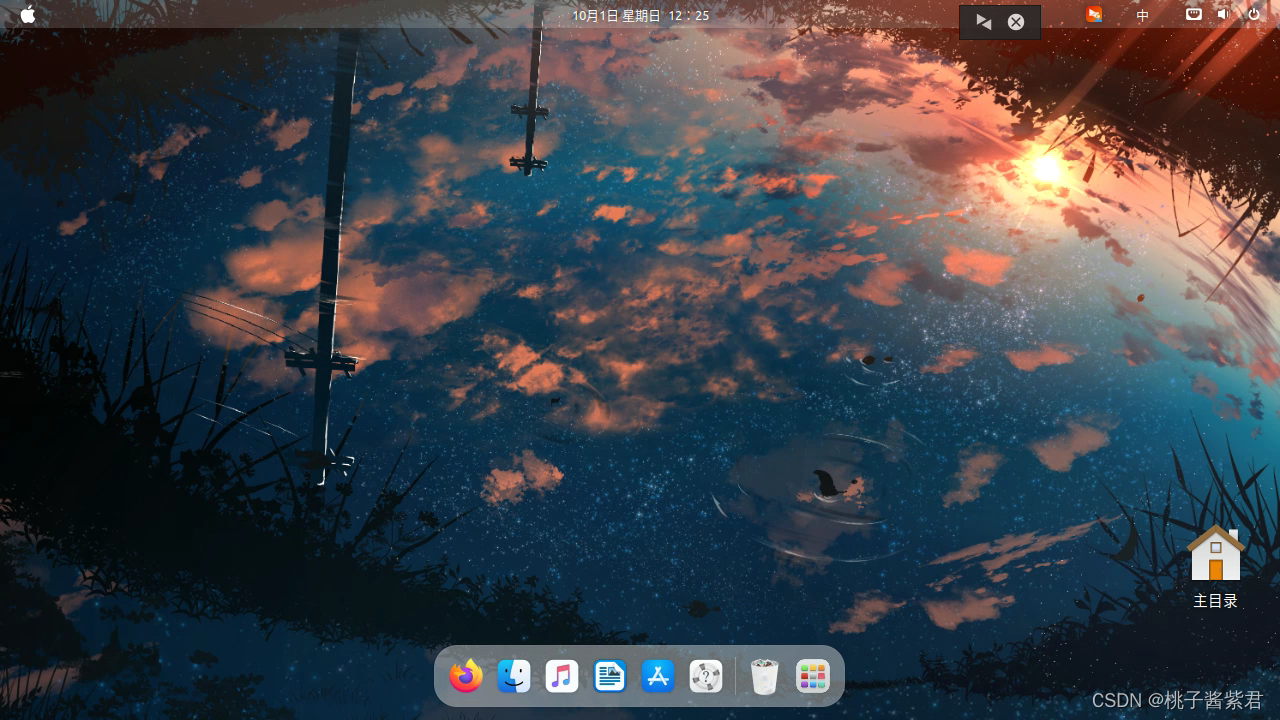Viewport: 1280px width, 720px height.
Task: Open the 主目录 home folder desktop icon
Action: (x=1216, y=566)
